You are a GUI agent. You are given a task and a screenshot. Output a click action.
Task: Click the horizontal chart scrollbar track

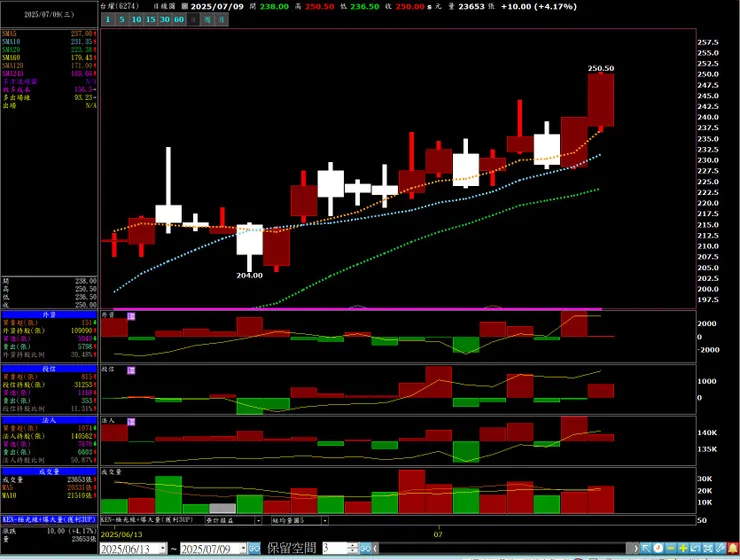(x=502, y=548)
